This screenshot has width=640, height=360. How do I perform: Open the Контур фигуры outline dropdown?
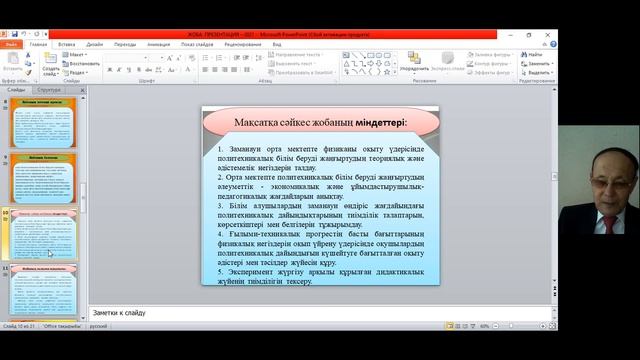click(489, 64)
